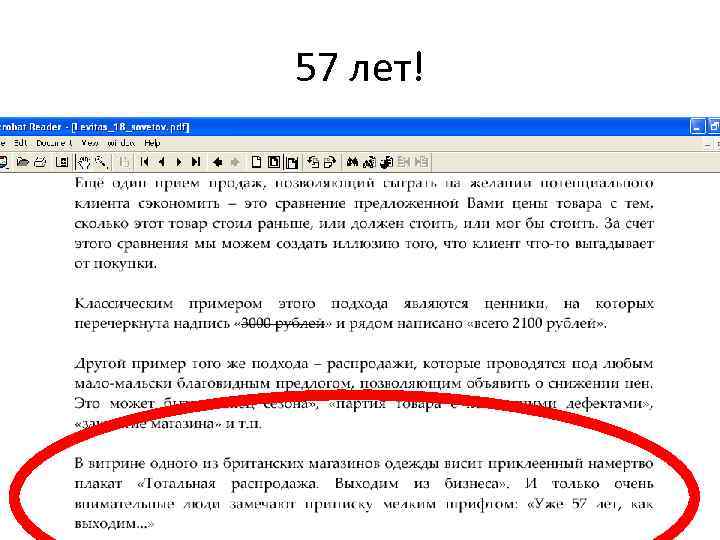Click the Find binoculars icon
Viewport: 720px width, 540px height.
pos(352,162)
